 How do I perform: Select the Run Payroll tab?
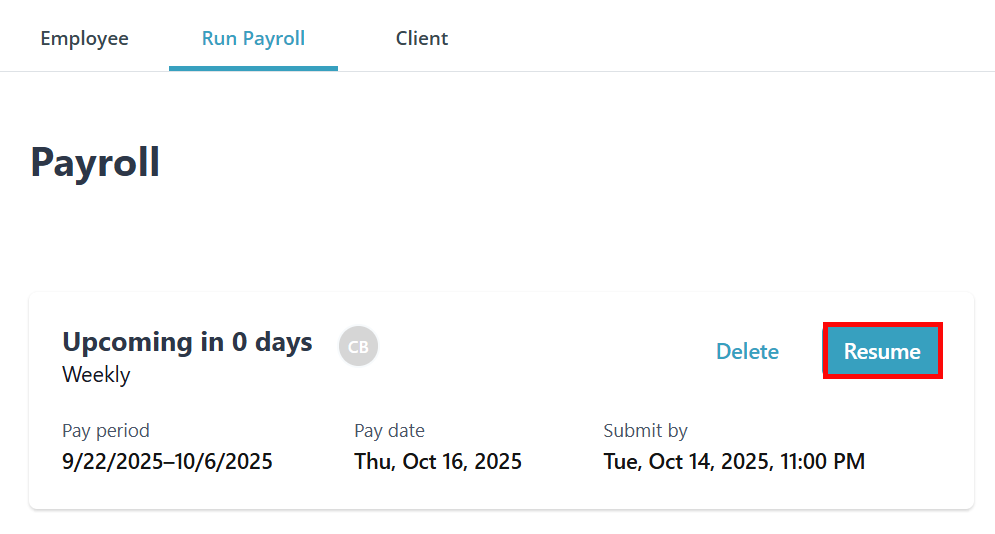(x=253, y=39)
